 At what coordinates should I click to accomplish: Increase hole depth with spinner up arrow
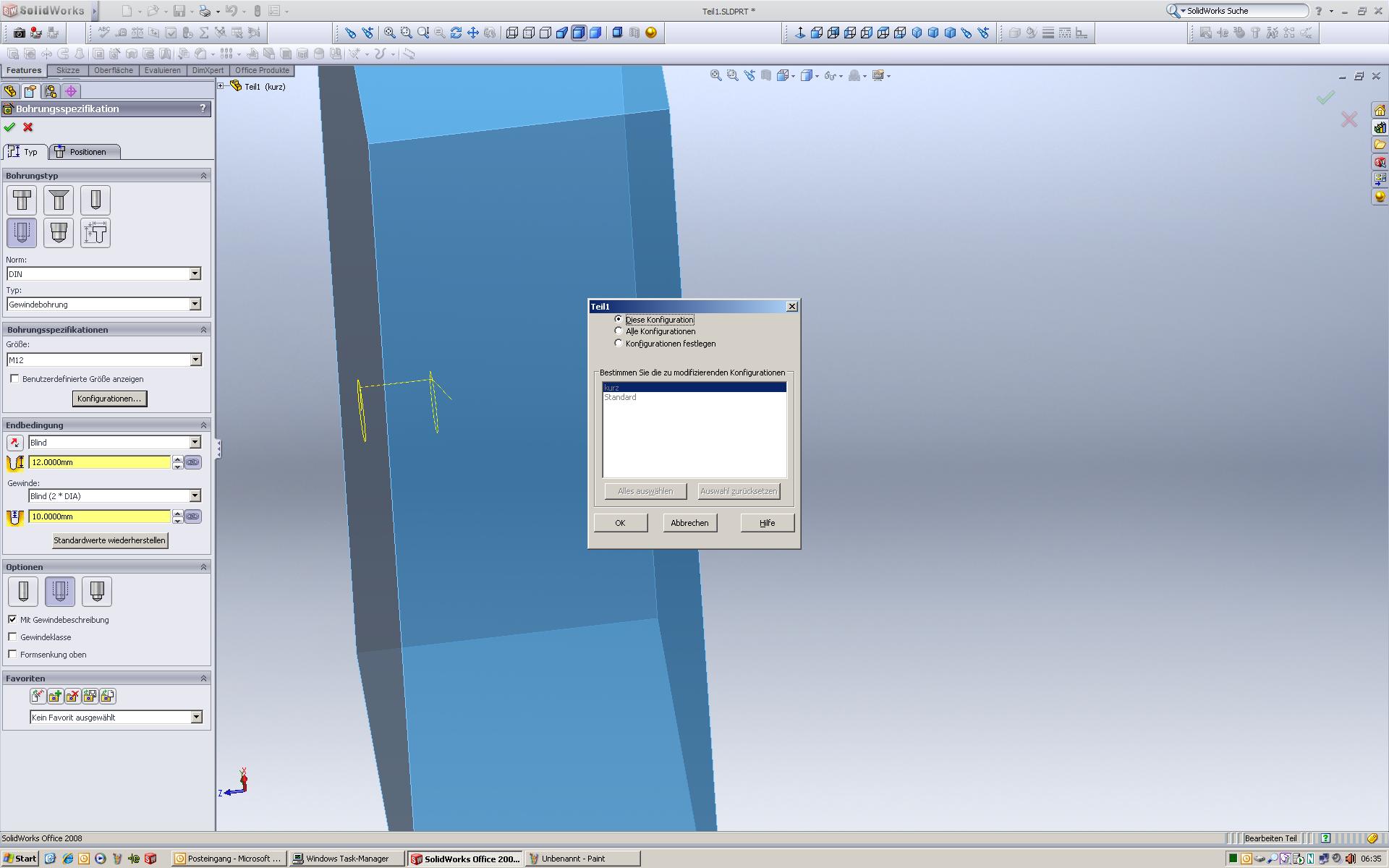177,459
